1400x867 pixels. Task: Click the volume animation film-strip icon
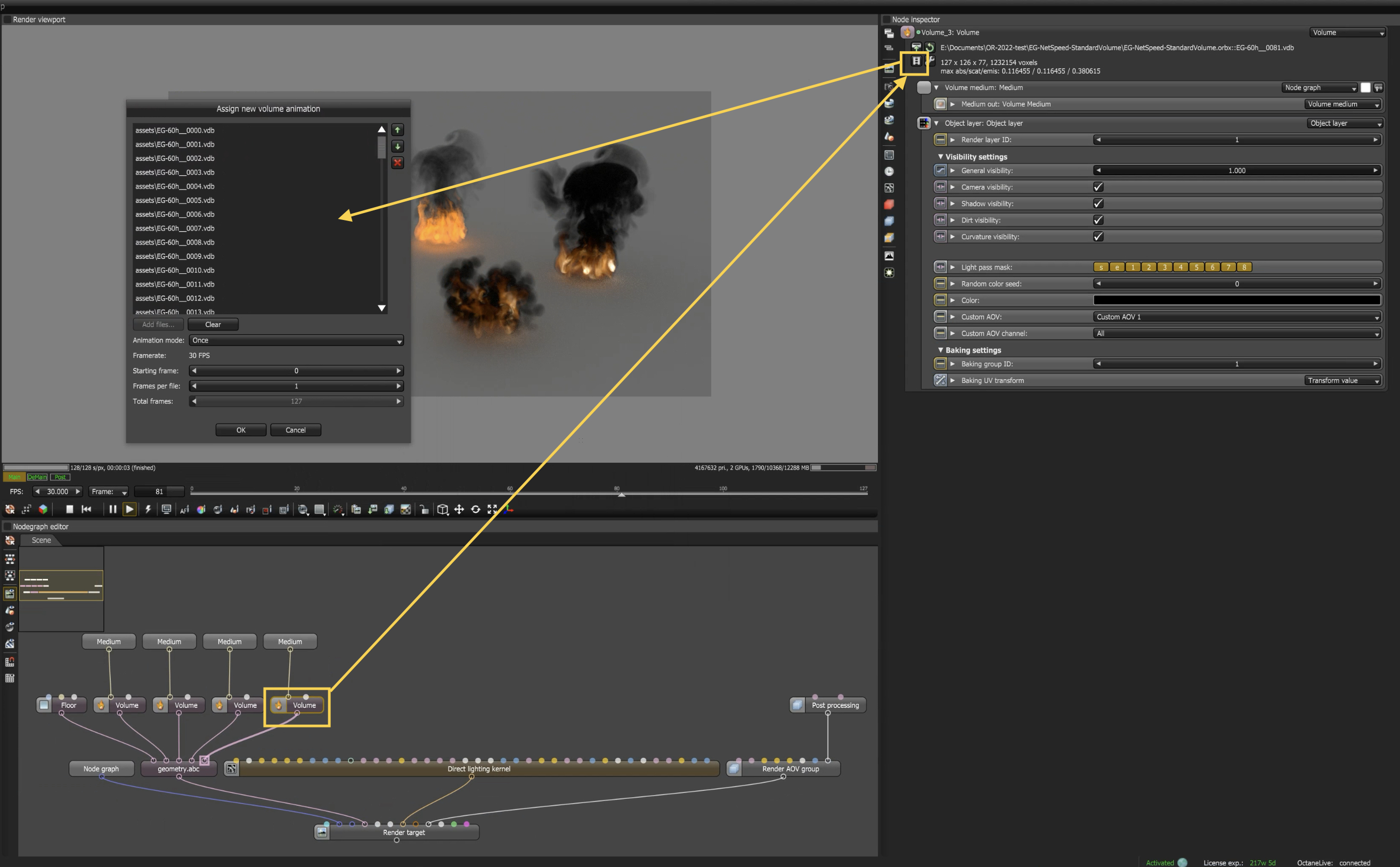[x=916, y=61]
